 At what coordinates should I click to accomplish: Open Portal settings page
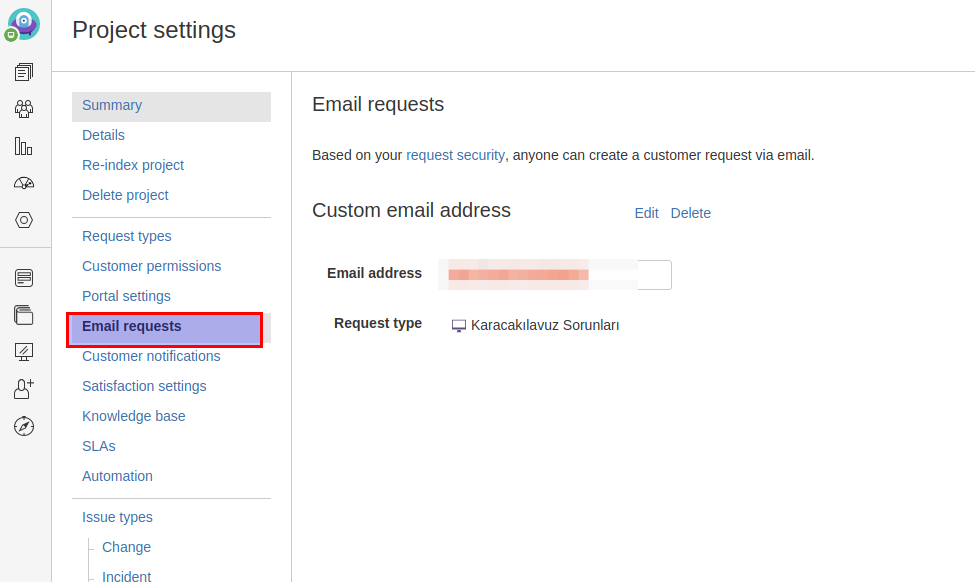point(126,297)
